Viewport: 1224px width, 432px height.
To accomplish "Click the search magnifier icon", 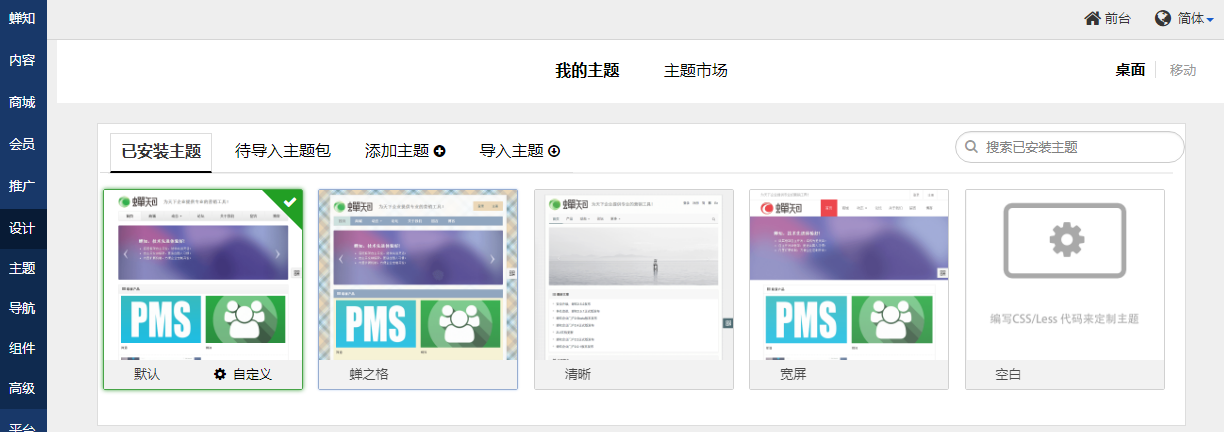I will tap(970, 147).
